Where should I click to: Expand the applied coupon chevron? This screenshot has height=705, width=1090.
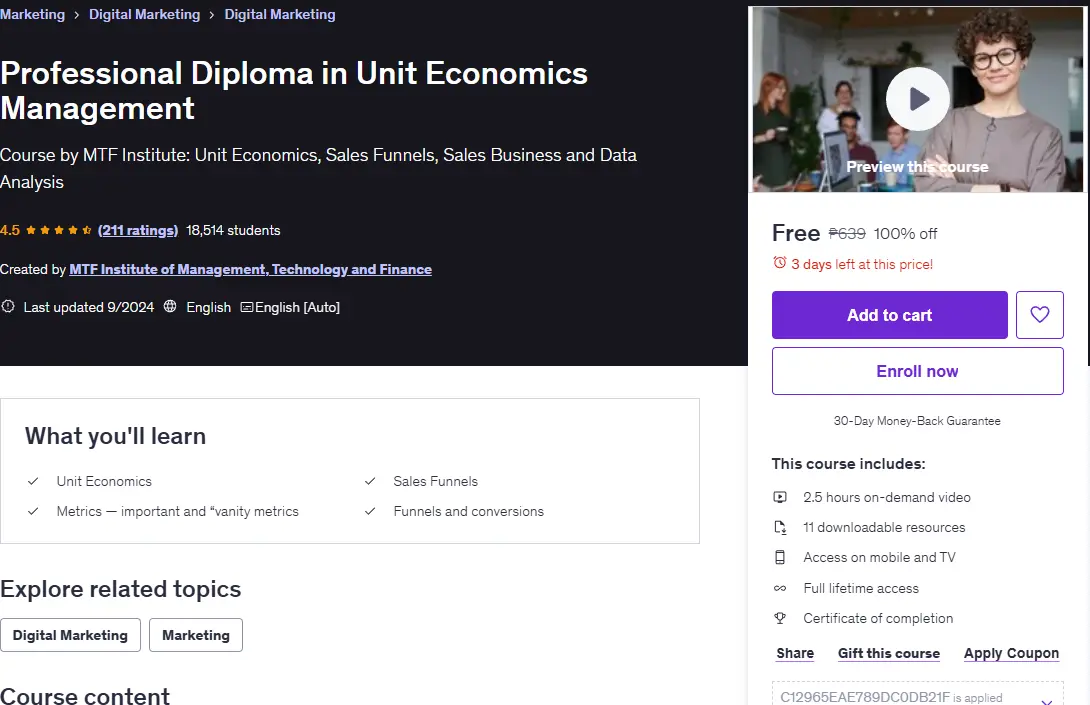[x=1047, y=700]
